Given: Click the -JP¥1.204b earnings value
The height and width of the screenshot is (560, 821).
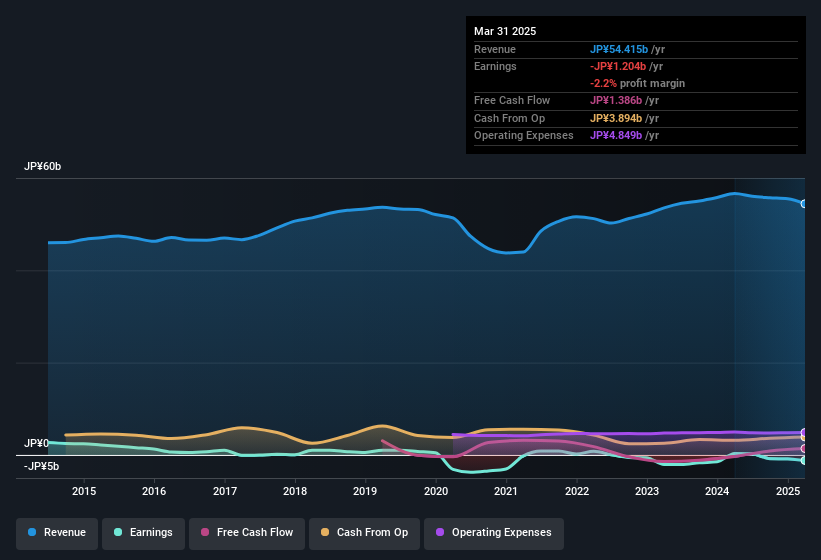Looking at the screenshot, I should tap(618, 66).
